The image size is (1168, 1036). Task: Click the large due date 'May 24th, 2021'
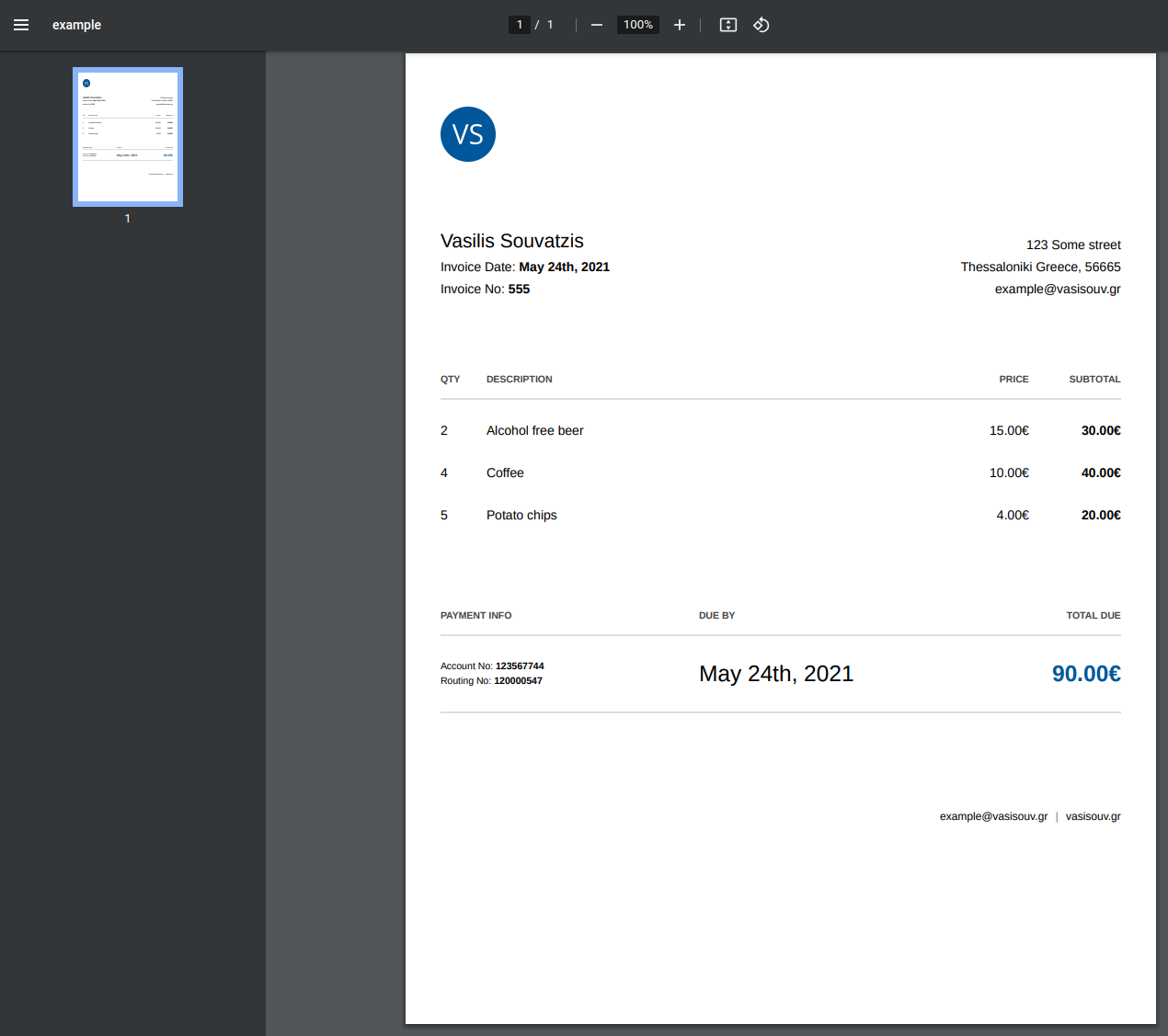[x=776, y=674]
